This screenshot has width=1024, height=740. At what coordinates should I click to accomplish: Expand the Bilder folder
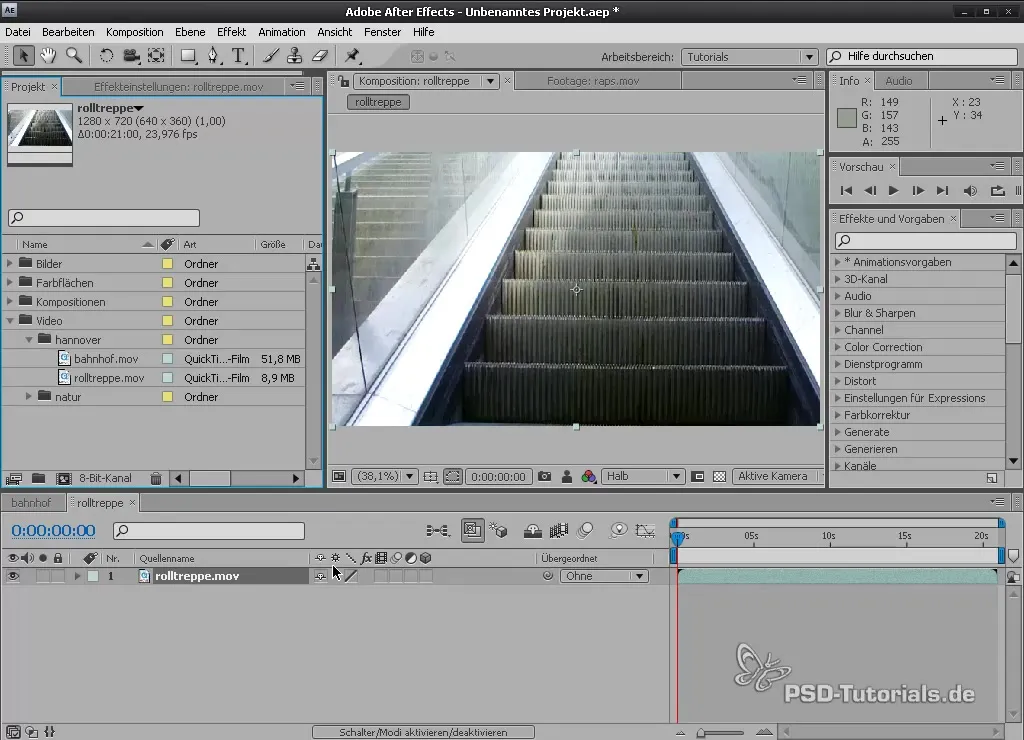pyautogui.click(x=9, y=263)
